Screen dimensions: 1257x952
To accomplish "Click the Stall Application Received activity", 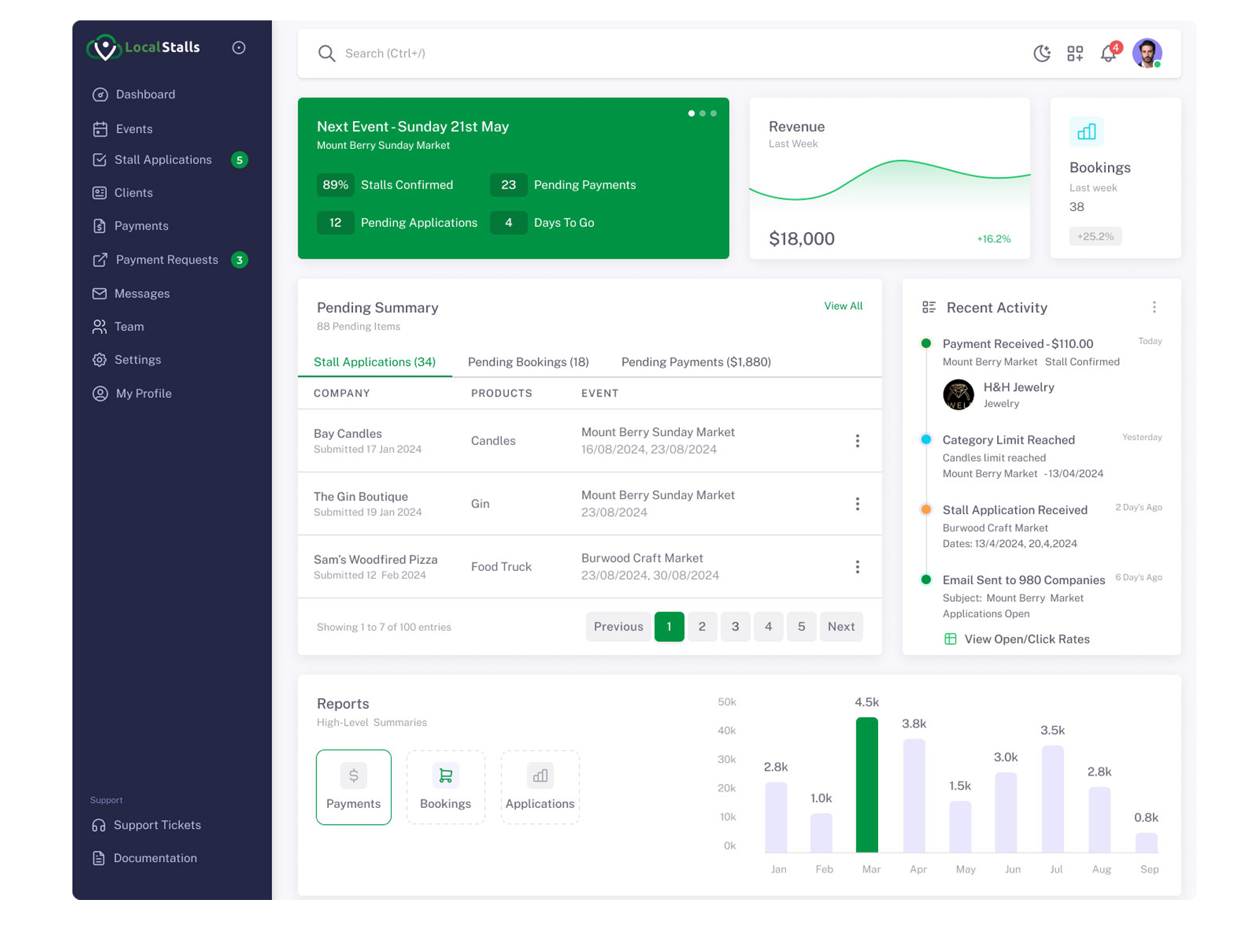I will click(1015, 510).
